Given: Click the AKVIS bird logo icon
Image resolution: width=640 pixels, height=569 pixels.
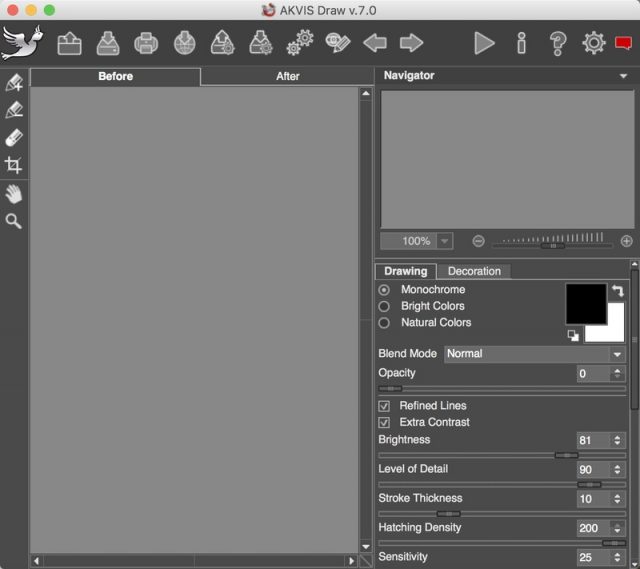Looking at the screenshot, I should click(22, 42).
